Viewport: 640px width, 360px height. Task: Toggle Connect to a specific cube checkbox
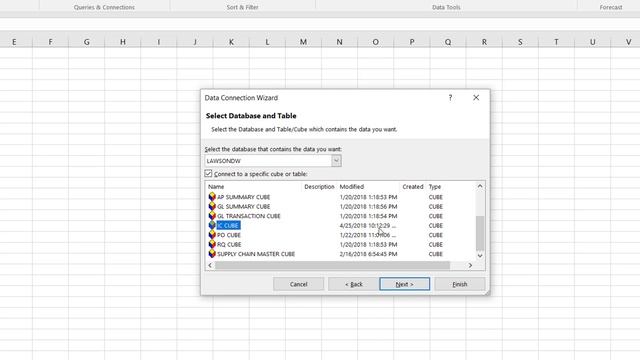(208, 173)
